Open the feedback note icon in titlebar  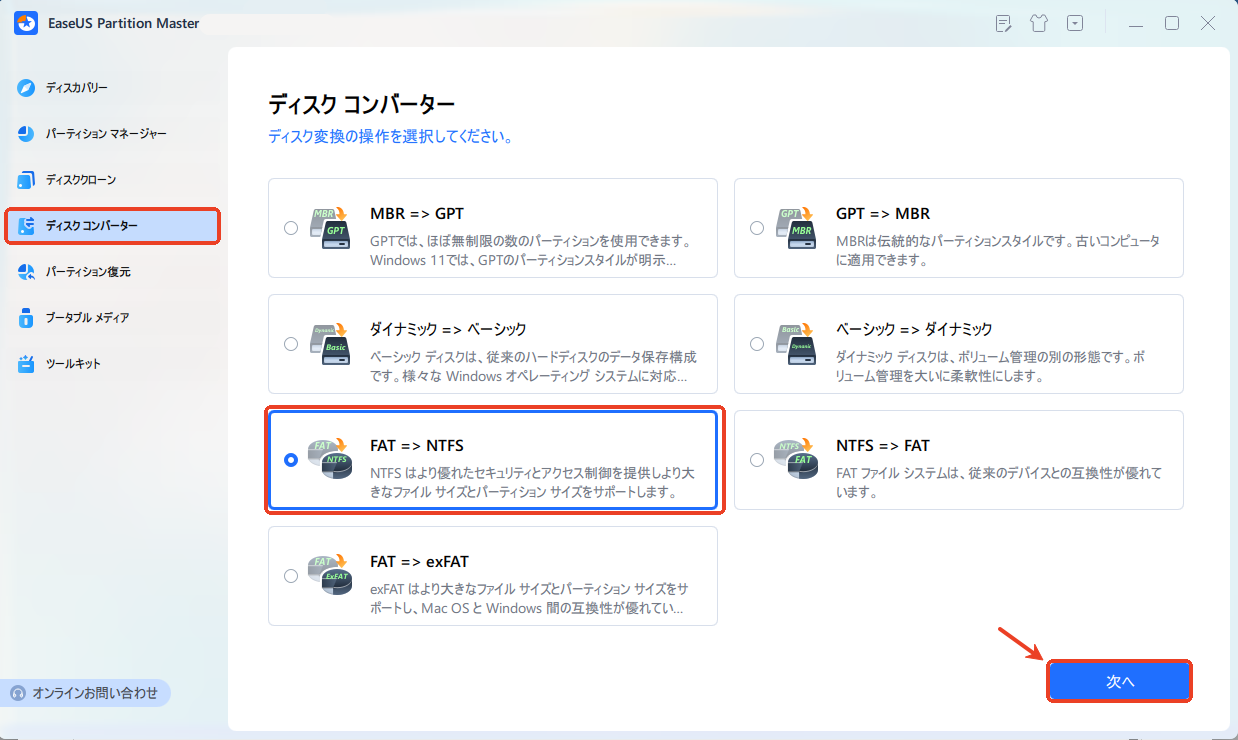(1002, 22)
